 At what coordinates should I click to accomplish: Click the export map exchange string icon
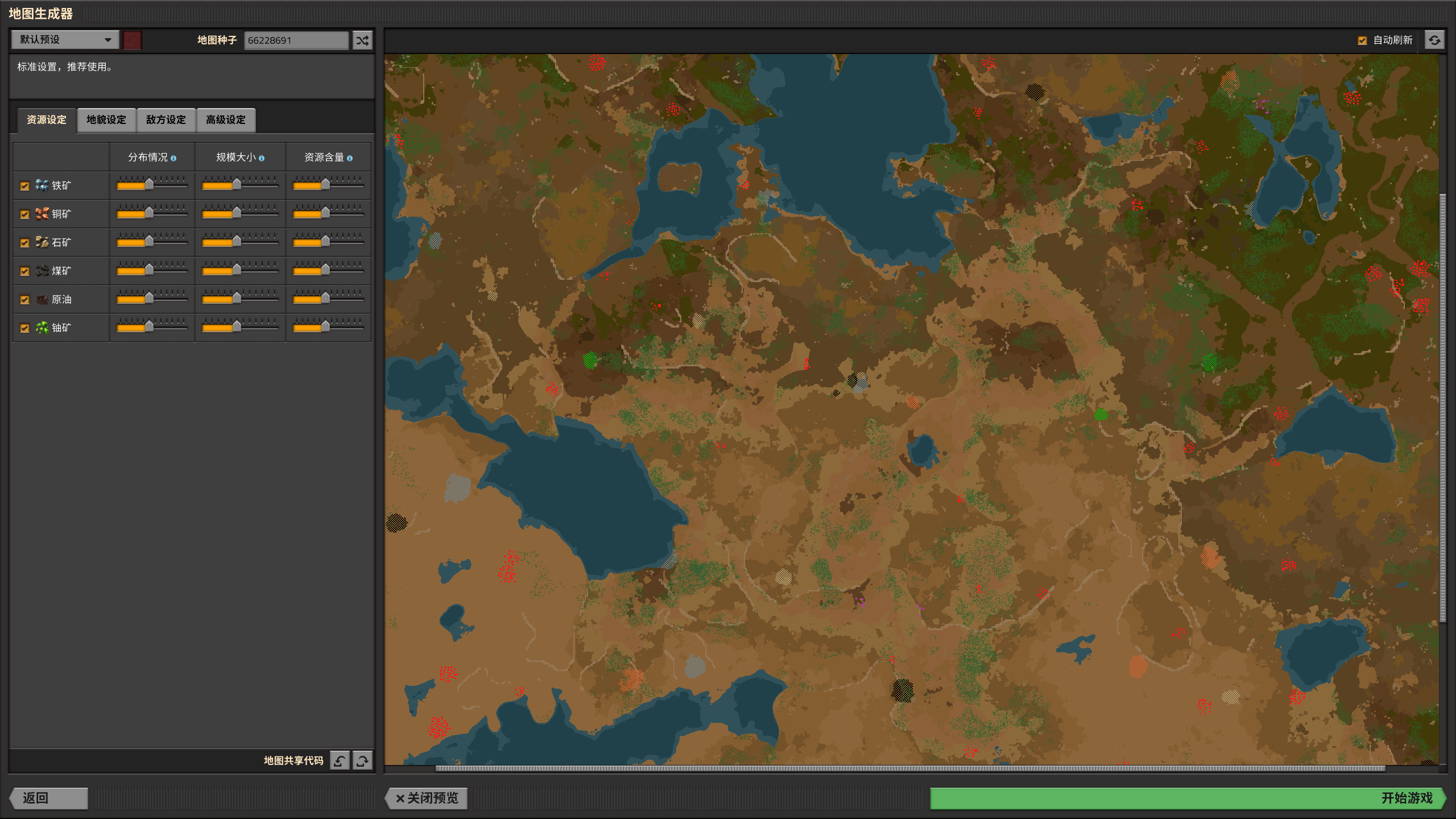[362, 760]
